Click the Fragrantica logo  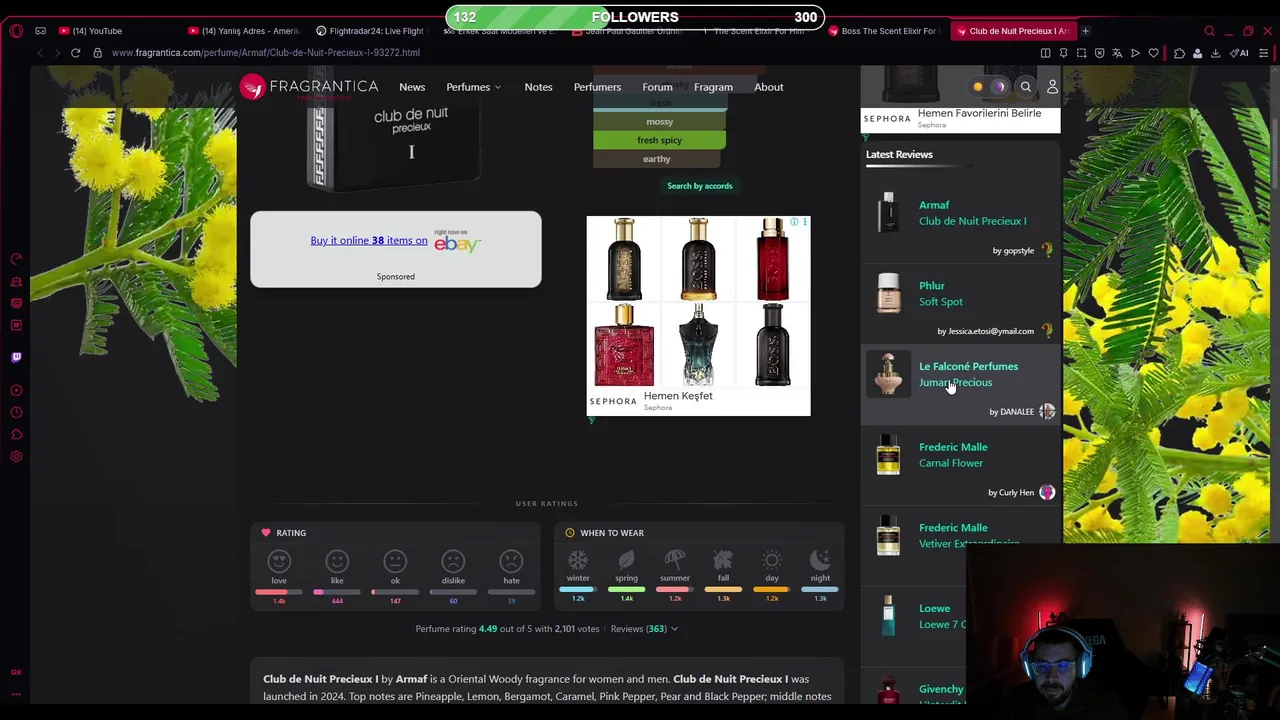click(x=309, y=87)
